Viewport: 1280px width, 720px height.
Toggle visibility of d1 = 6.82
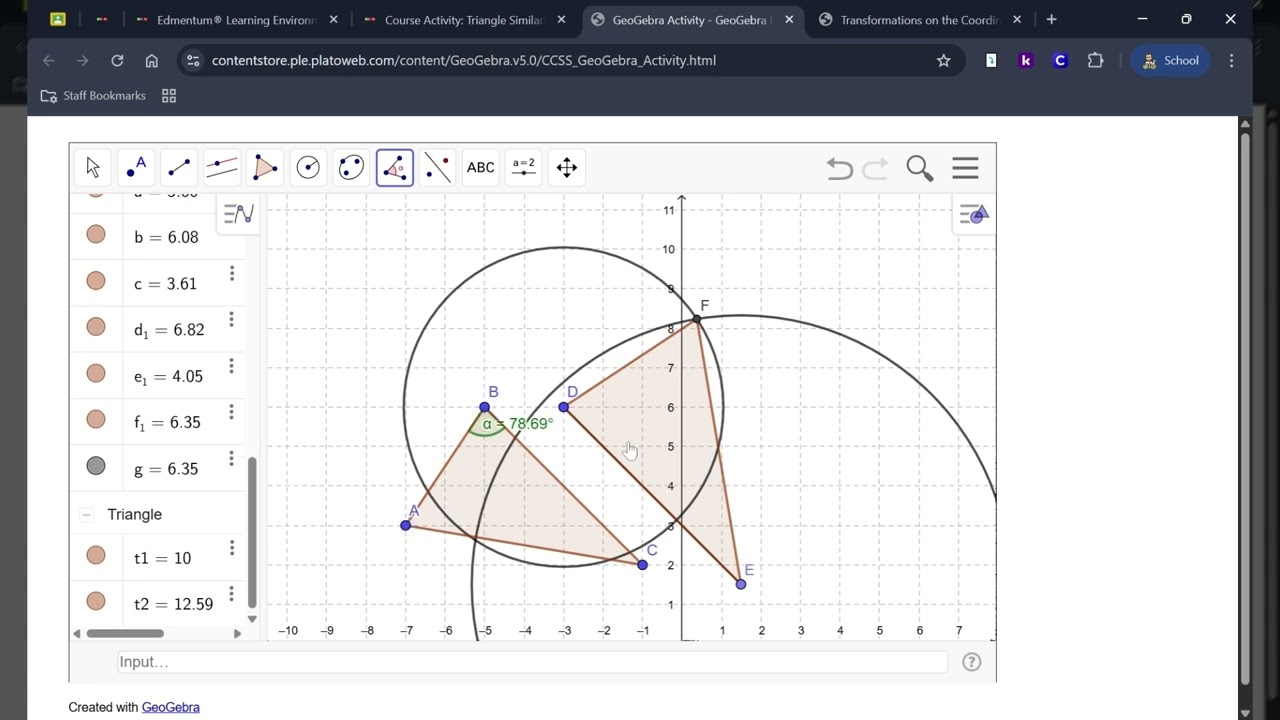click(x=96, y=327)
